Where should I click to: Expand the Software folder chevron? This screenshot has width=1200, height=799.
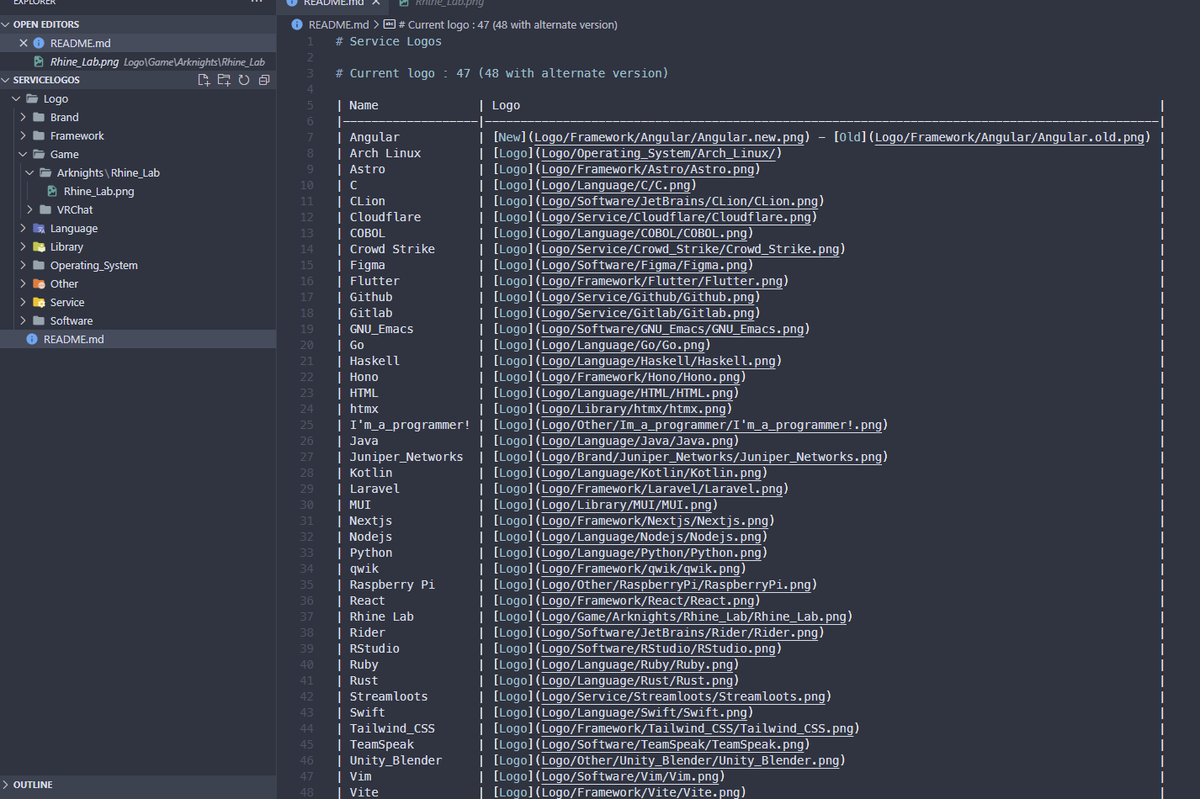tap(24, 320)
